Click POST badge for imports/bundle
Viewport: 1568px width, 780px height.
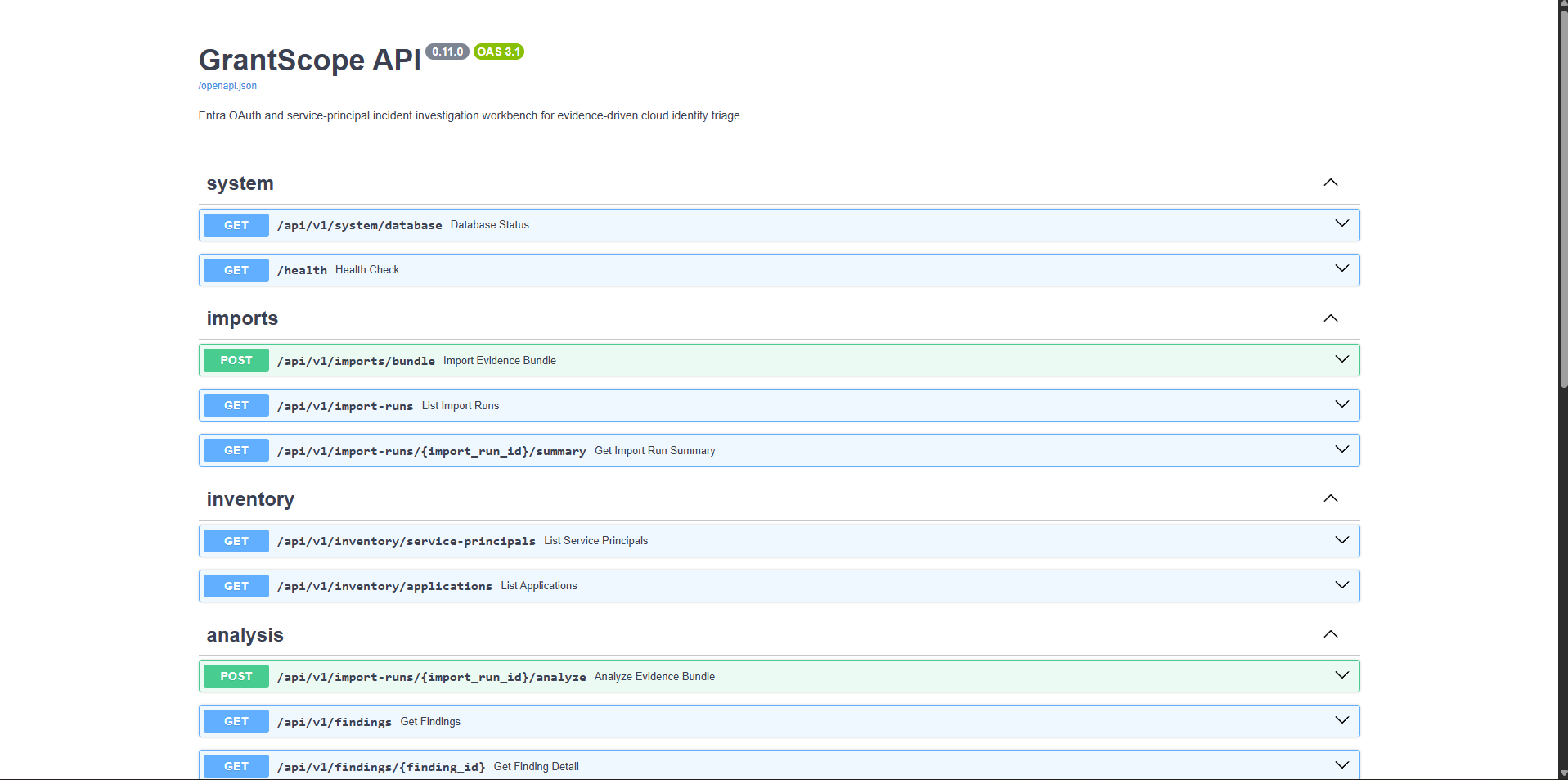click(236, 360)
